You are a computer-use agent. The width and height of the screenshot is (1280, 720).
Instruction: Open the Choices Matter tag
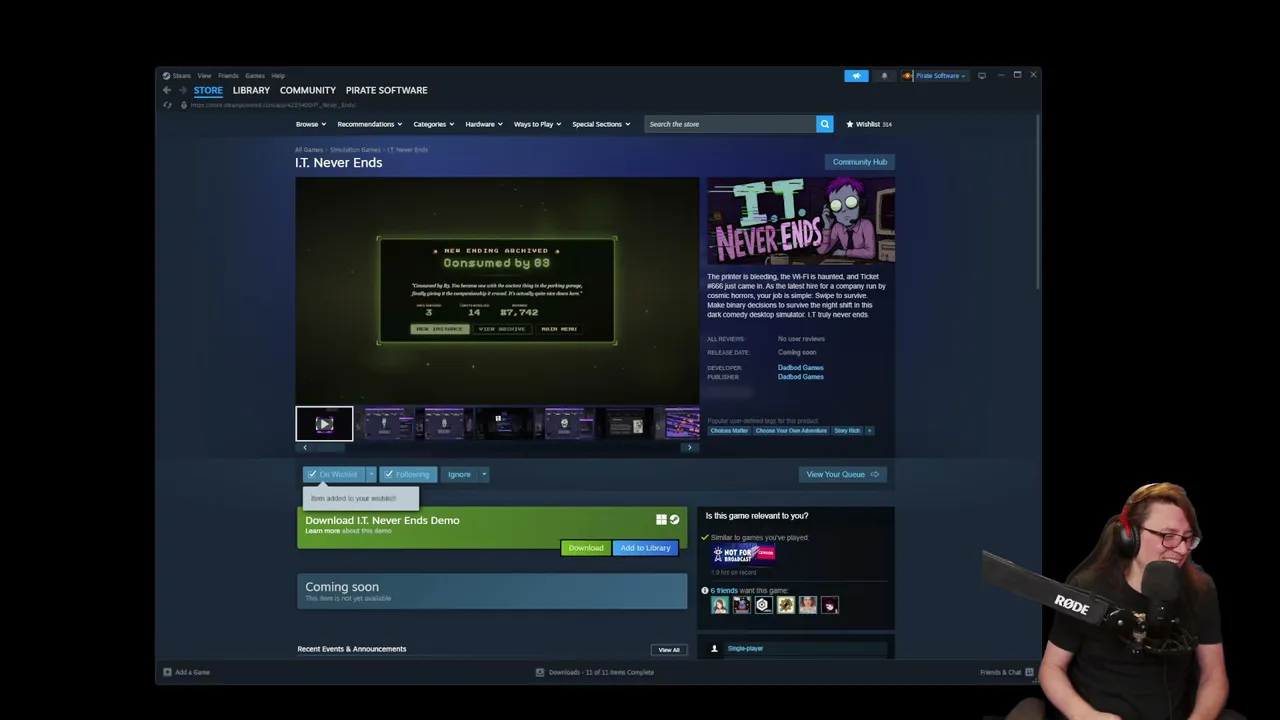click(x=729, y=431)
